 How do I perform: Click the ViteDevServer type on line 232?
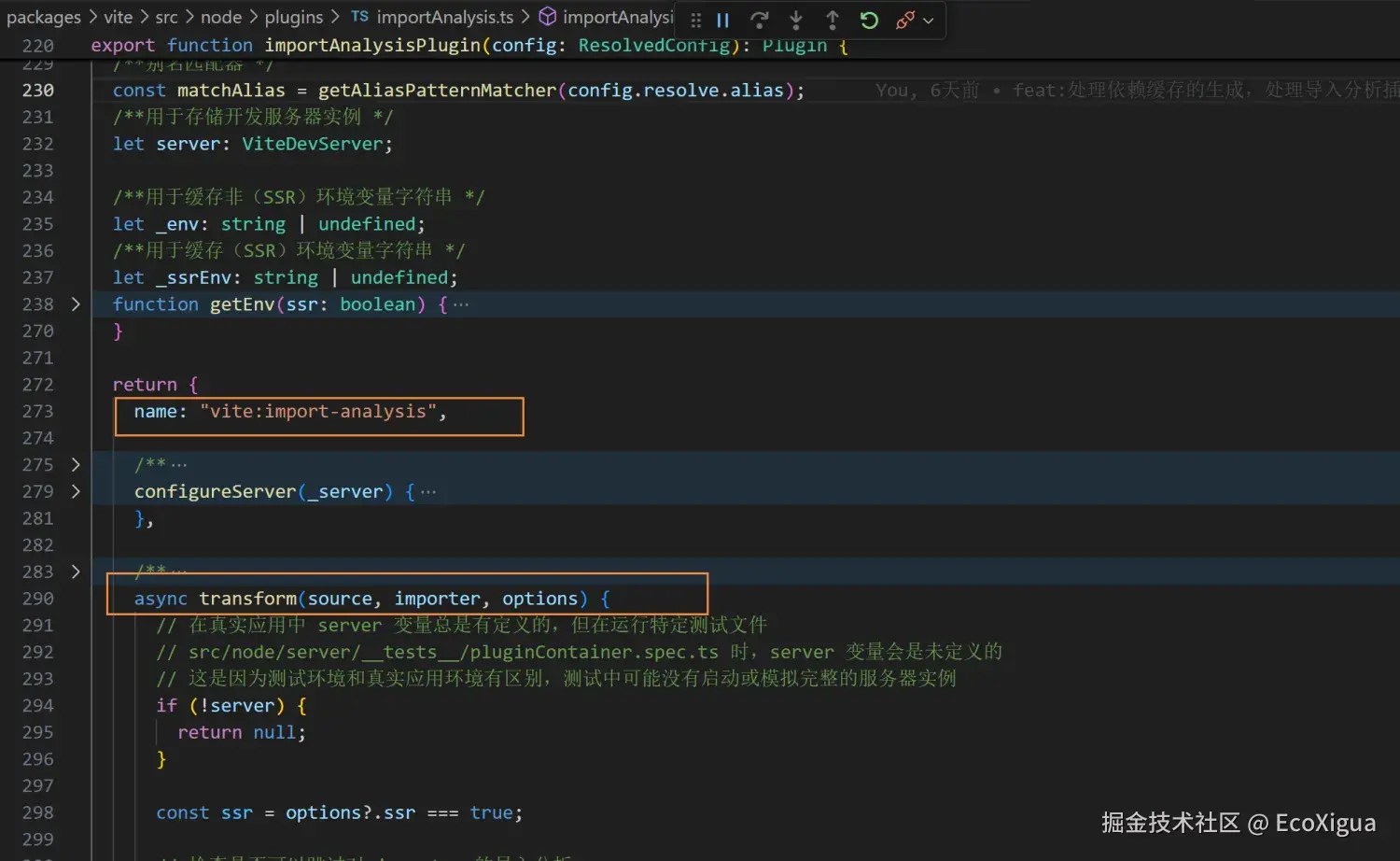pos(313,144)
